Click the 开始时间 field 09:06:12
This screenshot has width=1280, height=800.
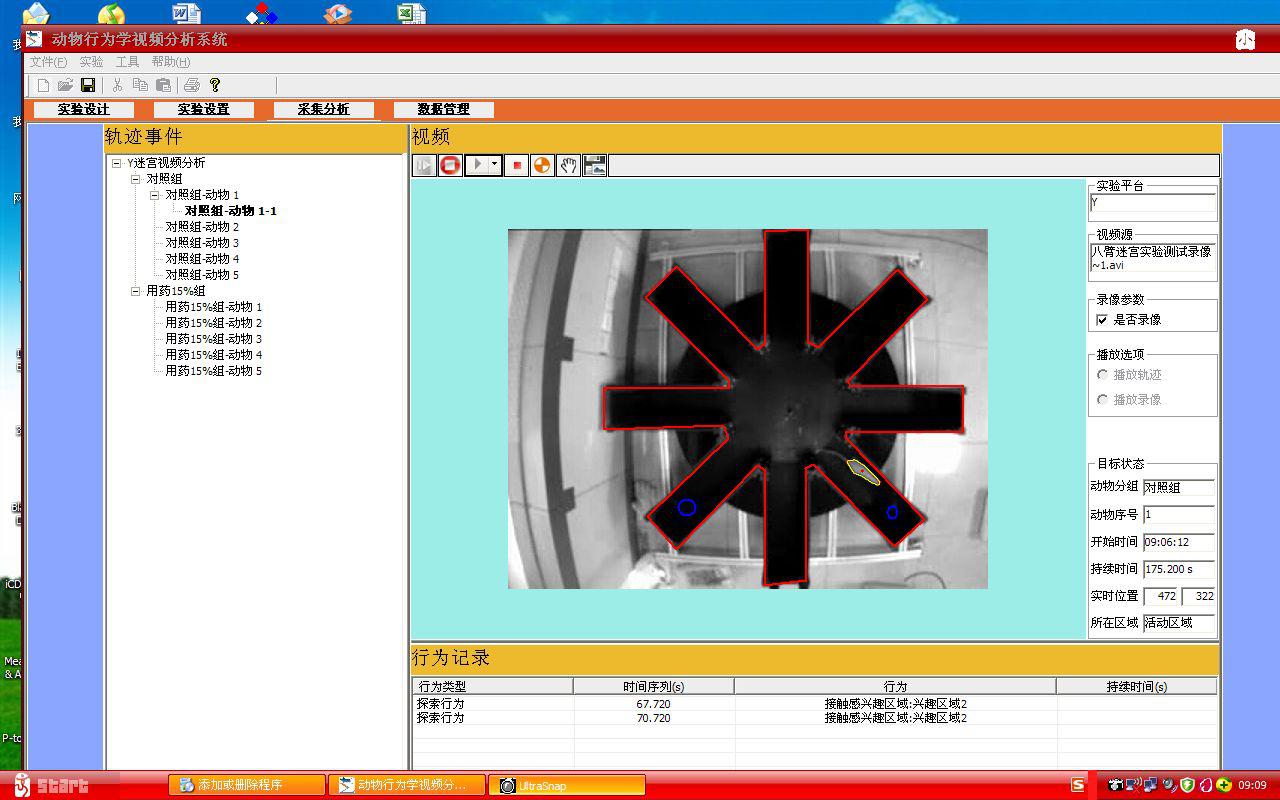pos(1178,541)
